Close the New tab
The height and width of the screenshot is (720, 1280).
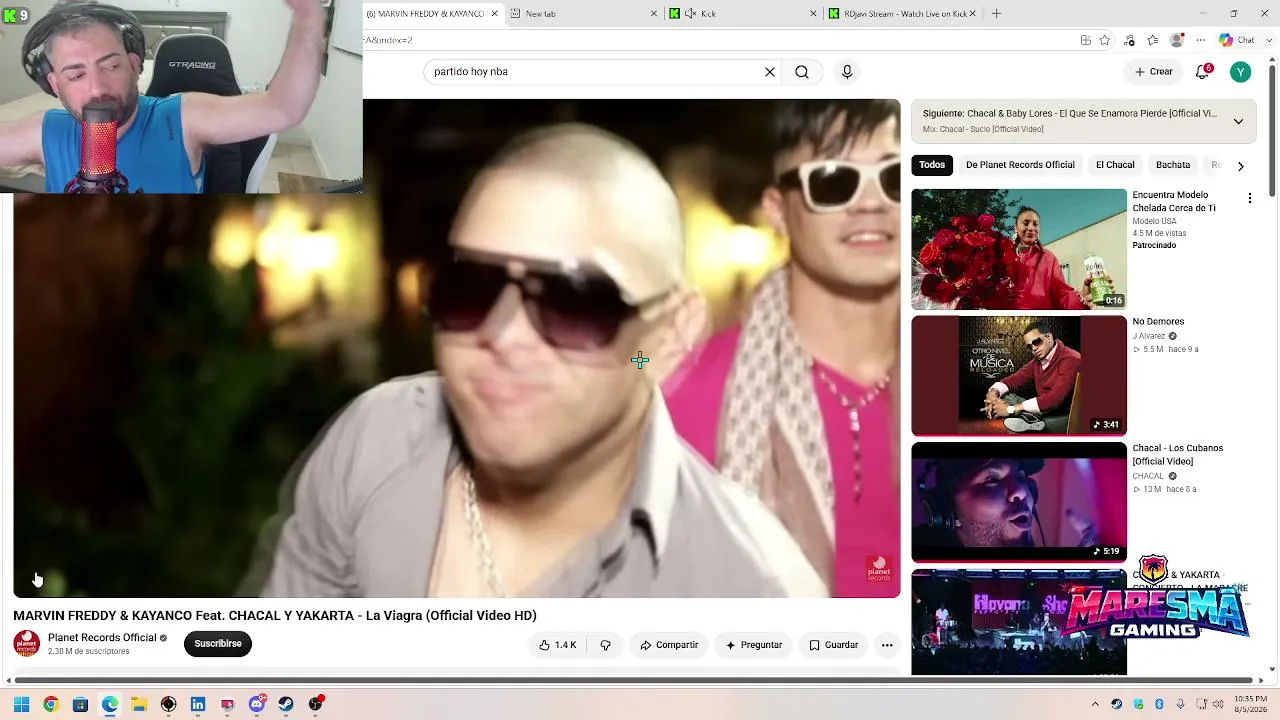654,14
